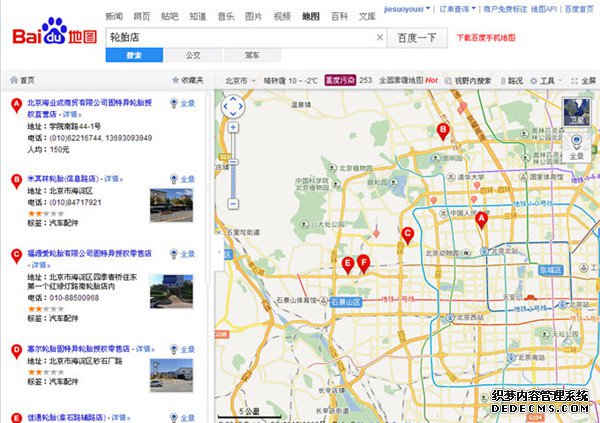Click red marker C on the map

(x=407, y=236)
